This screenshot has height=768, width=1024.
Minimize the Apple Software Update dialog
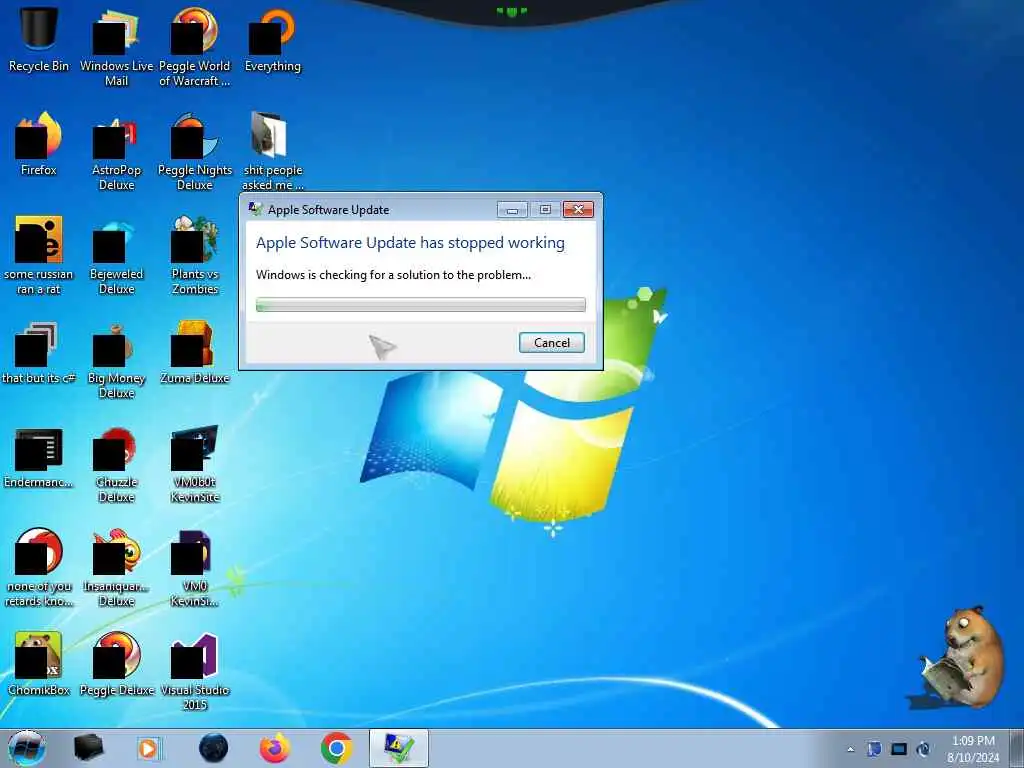click(513, 210)
